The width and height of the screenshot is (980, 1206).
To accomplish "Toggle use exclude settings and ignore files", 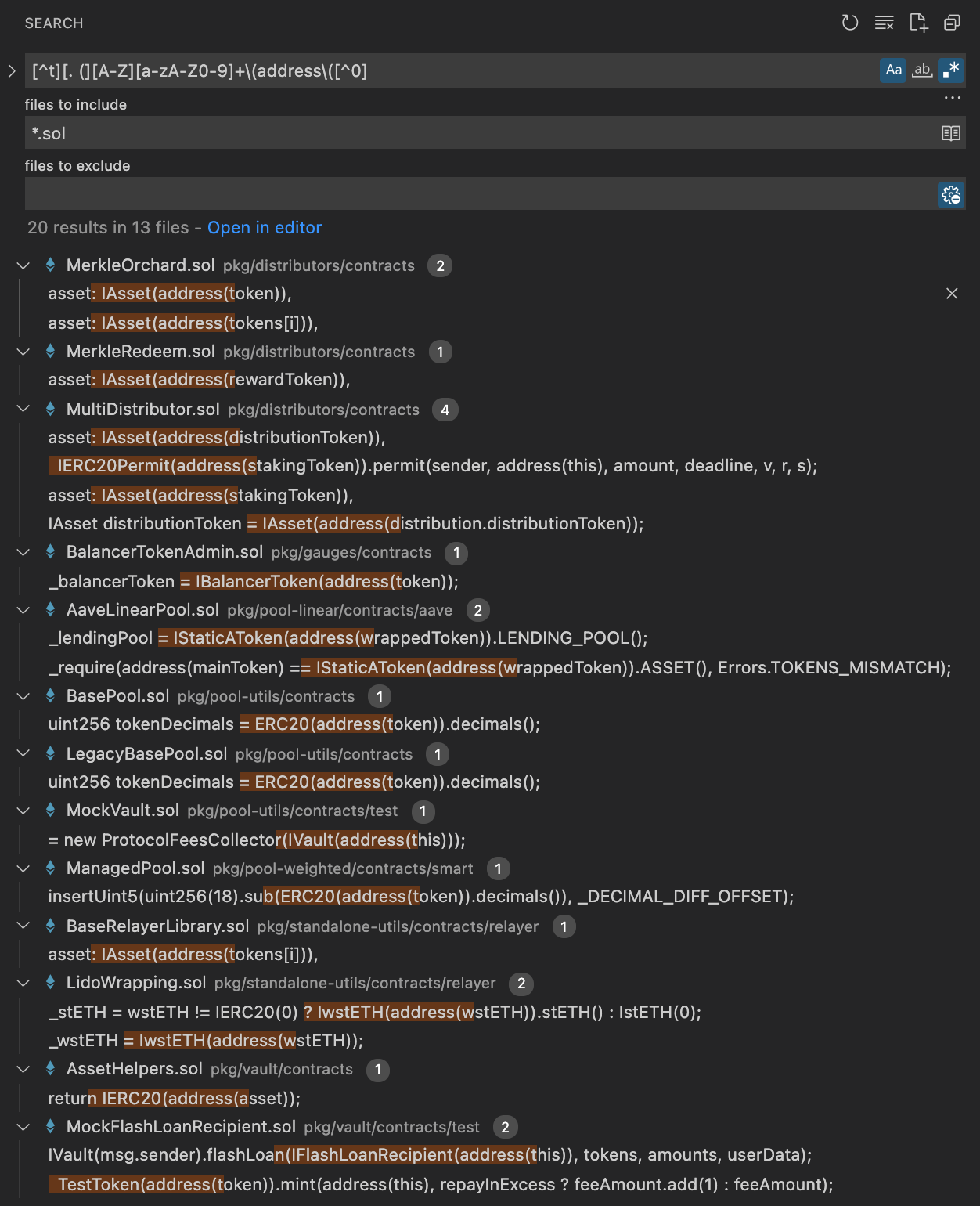I will [951, 194].
